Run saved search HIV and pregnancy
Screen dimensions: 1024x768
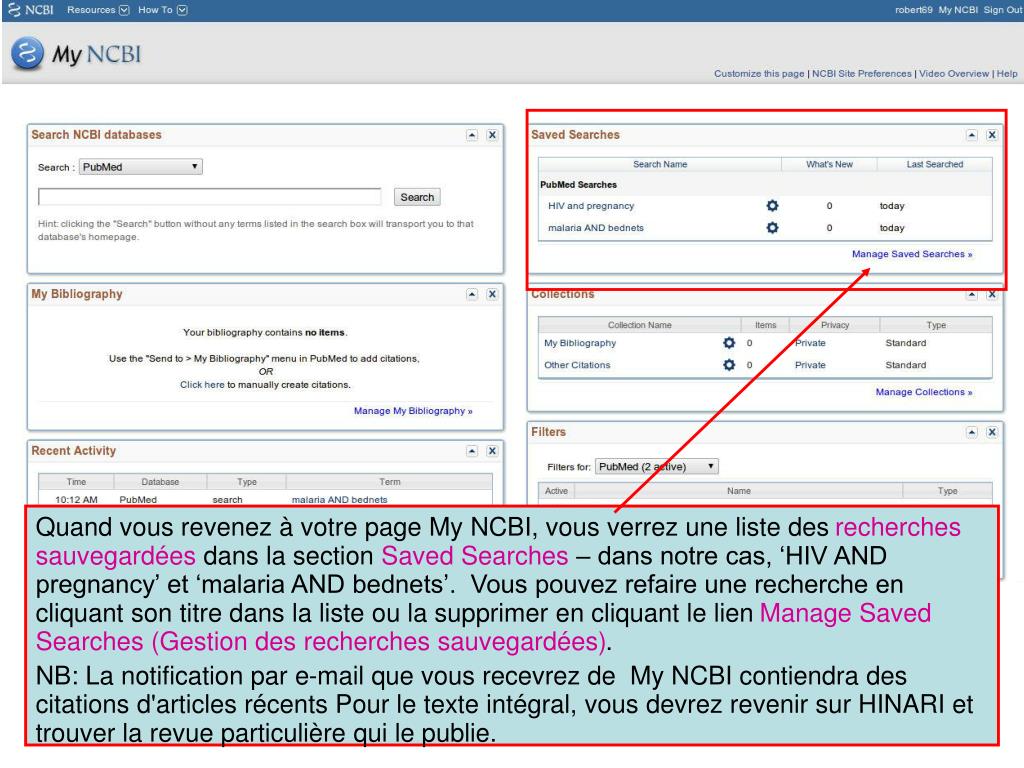(591, 206)
